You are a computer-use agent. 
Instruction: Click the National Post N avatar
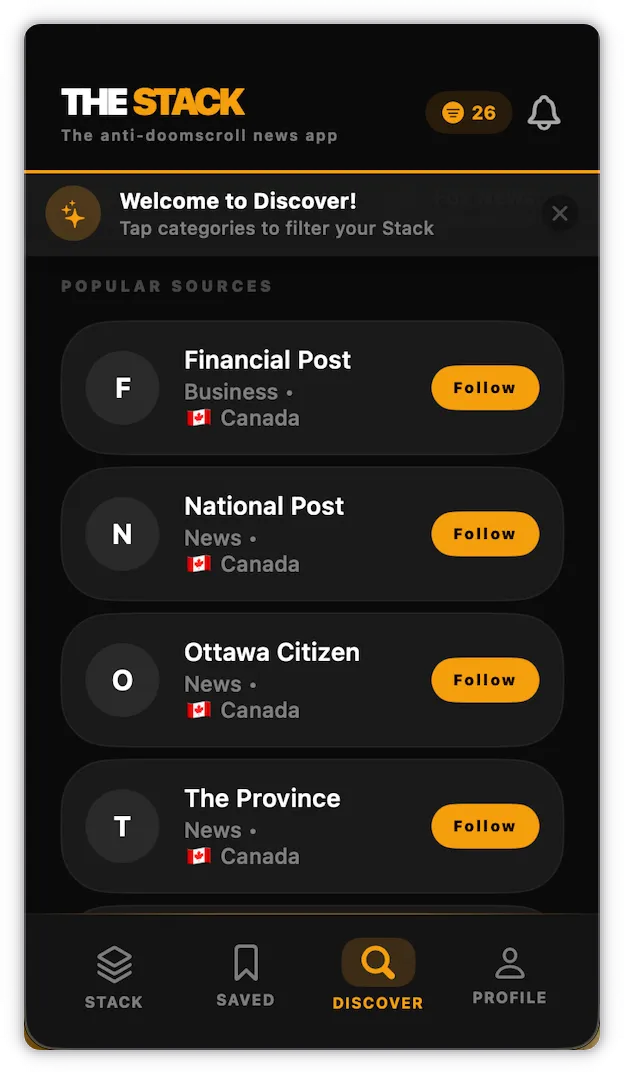click(123, 534)
